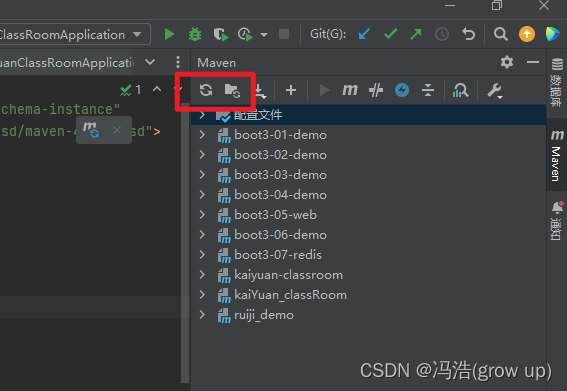Go to previous highlighted problem arrow
This screenshot has height=391, width=567.
[157, 89]
